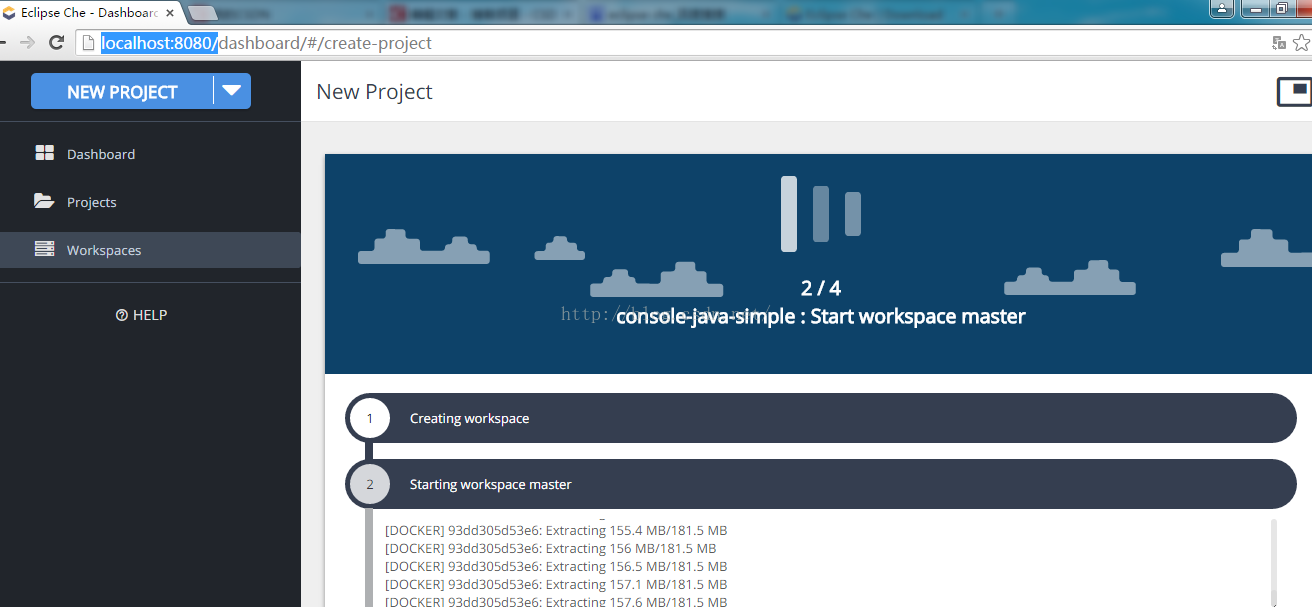Toggle the panel layout icon at top right
Screen dimensions: 1312x607
(x=1294, y=91)
